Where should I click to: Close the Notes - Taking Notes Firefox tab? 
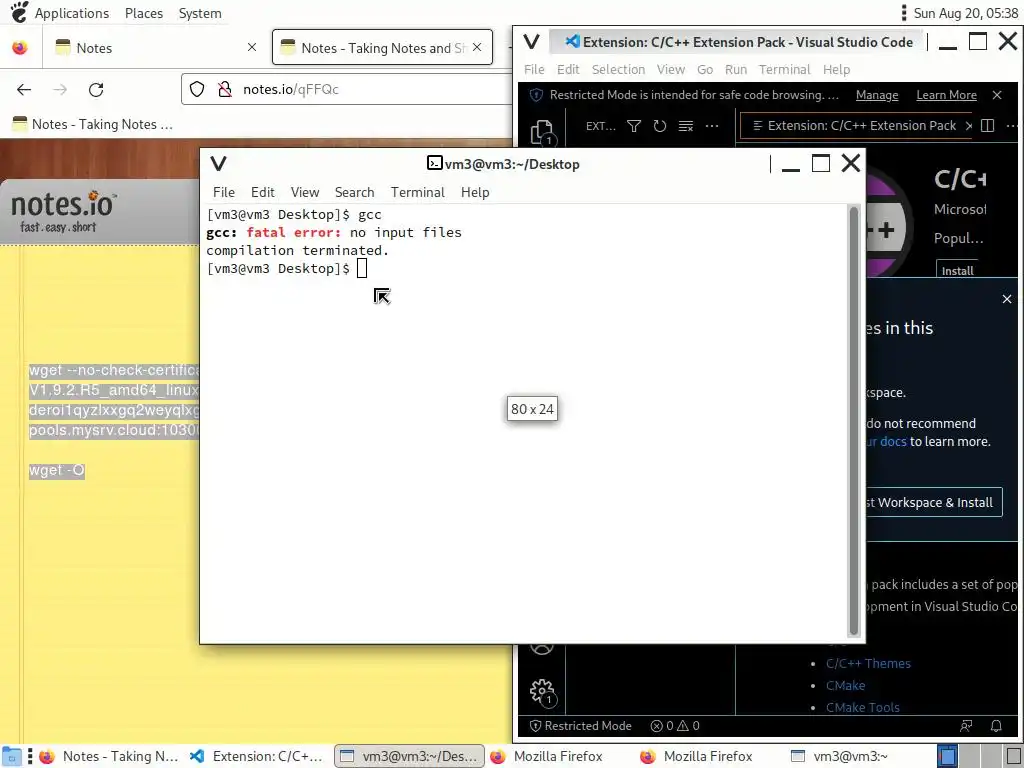click(x=477, y=47)
